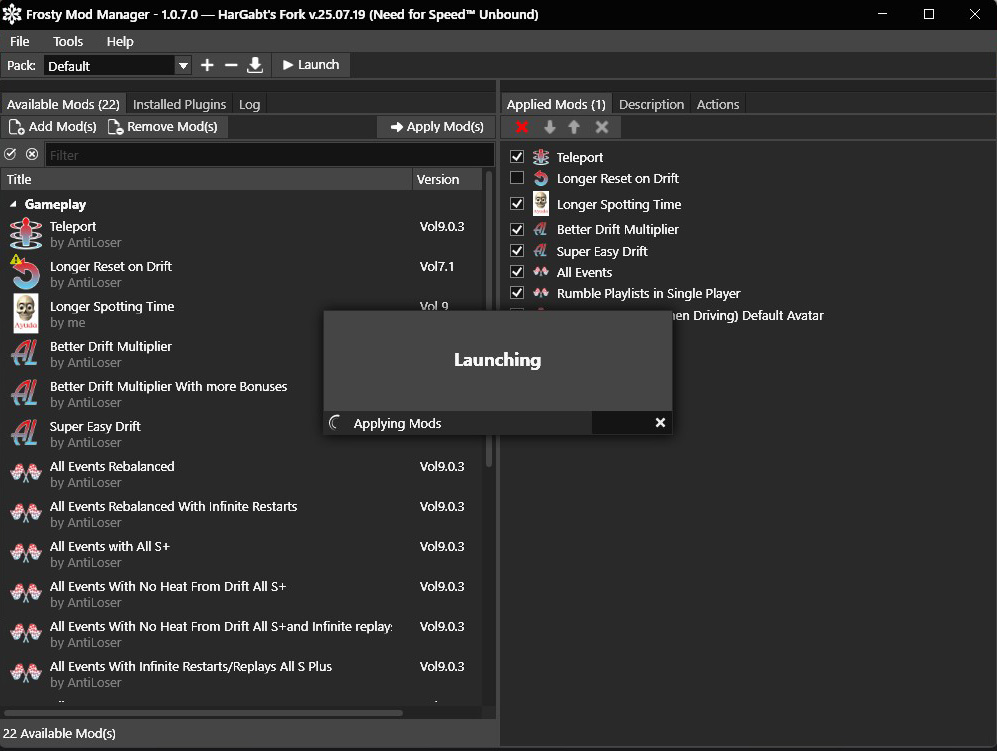Switch to the Log tab
This screenshot has height=751, width=997.
coord(249,104)
